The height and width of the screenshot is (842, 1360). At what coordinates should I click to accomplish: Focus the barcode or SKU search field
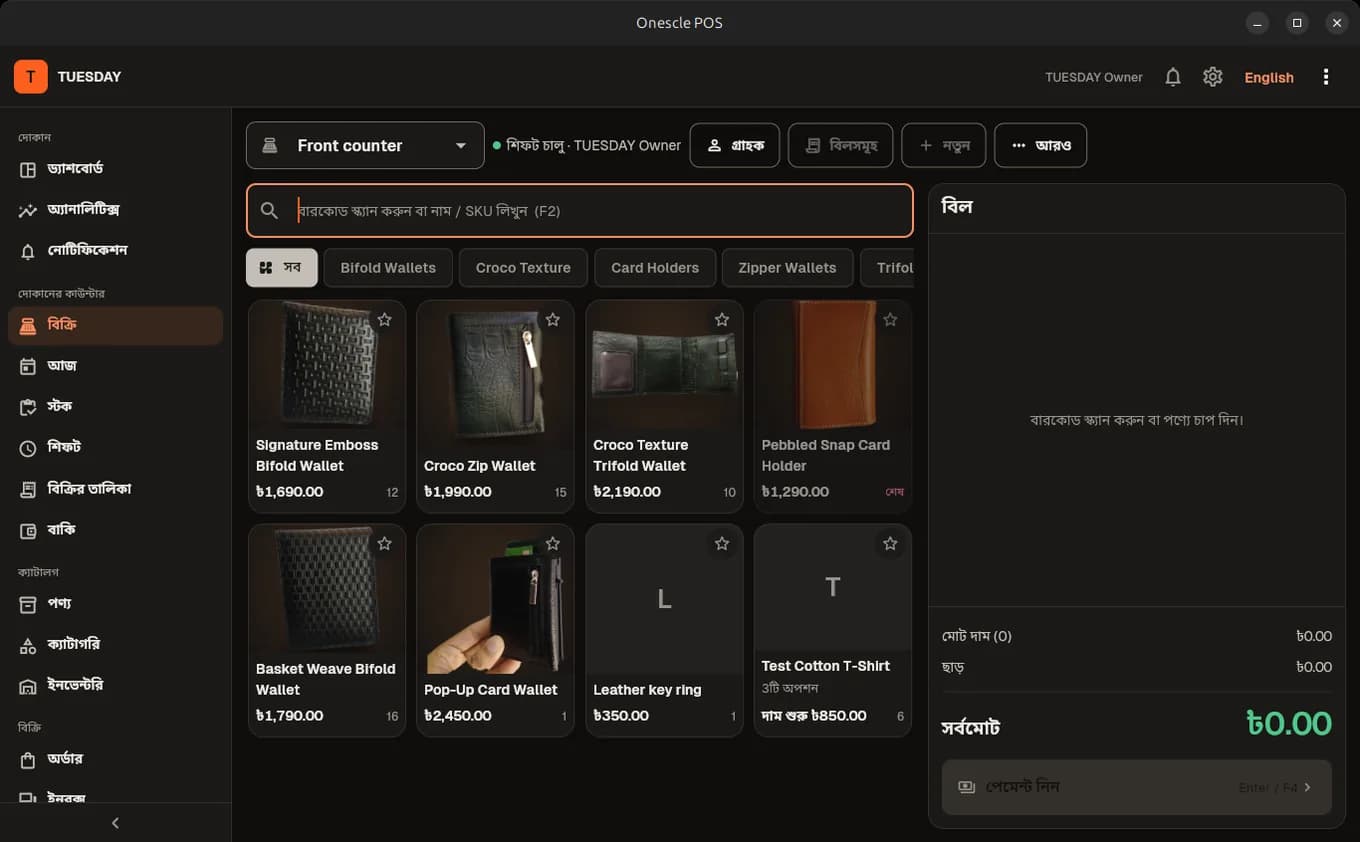pyautogui.click(x=580, y=211)
